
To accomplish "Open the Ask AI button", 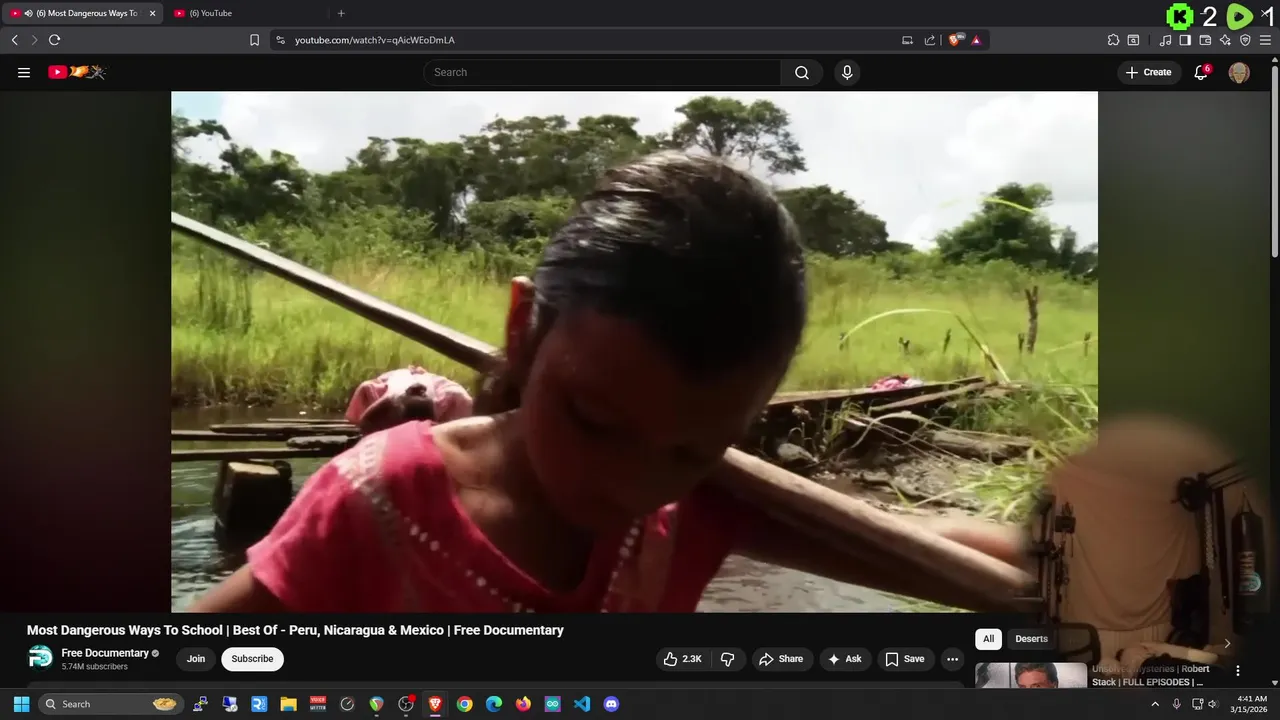I will 844,659.
